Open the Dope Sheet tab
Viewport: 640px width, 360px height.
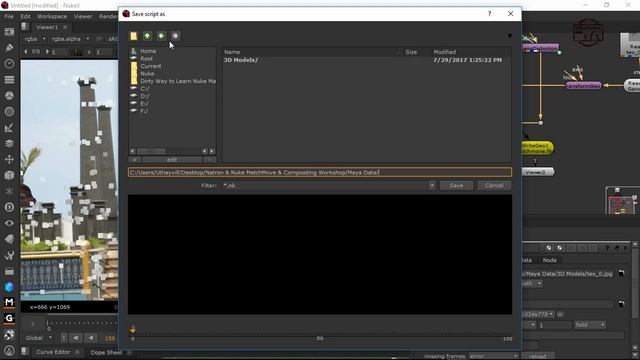click(106, 352)
